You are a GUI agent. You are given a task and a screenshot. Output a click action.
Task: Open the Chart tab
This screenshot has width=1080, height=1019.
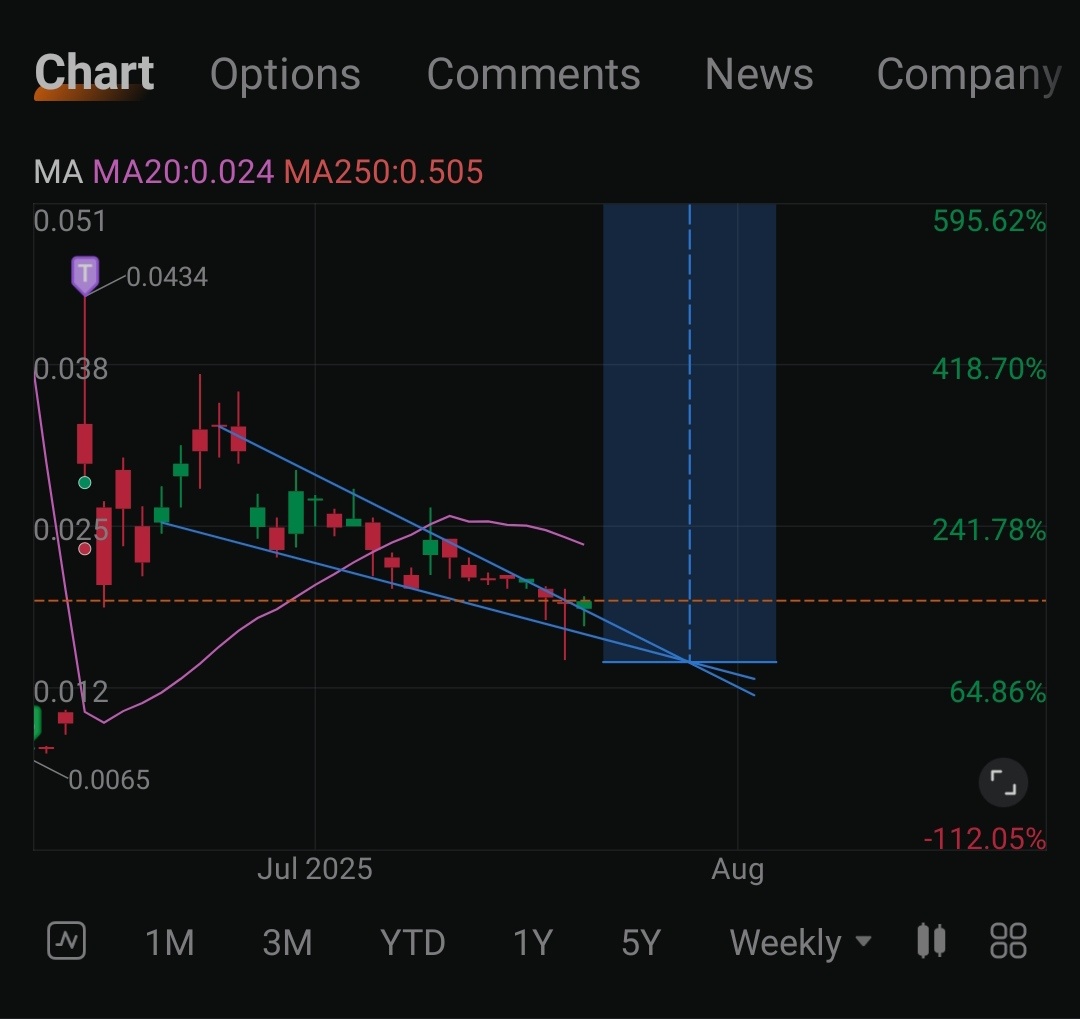click(94, 73)
